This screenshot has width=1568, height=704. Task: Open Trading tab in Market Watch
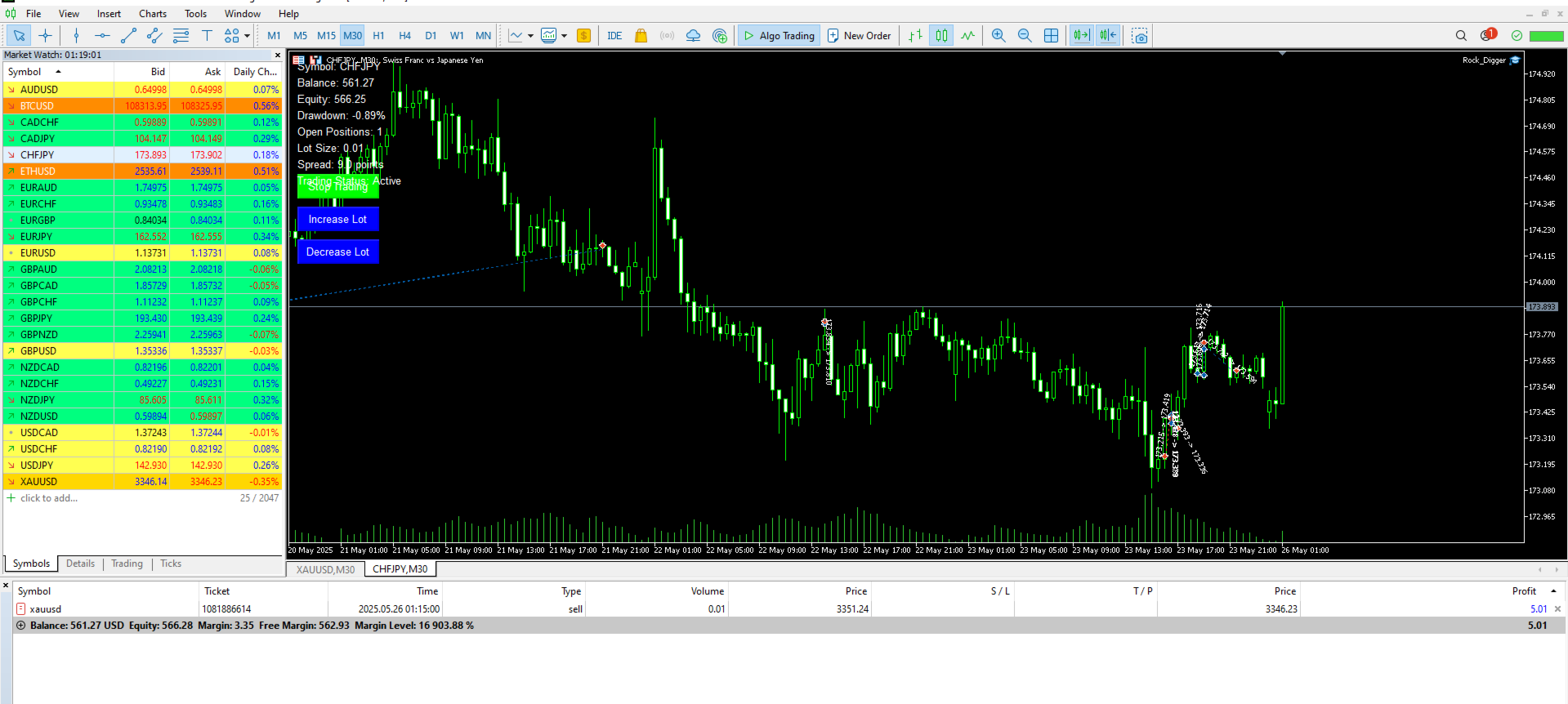[127, 564]
